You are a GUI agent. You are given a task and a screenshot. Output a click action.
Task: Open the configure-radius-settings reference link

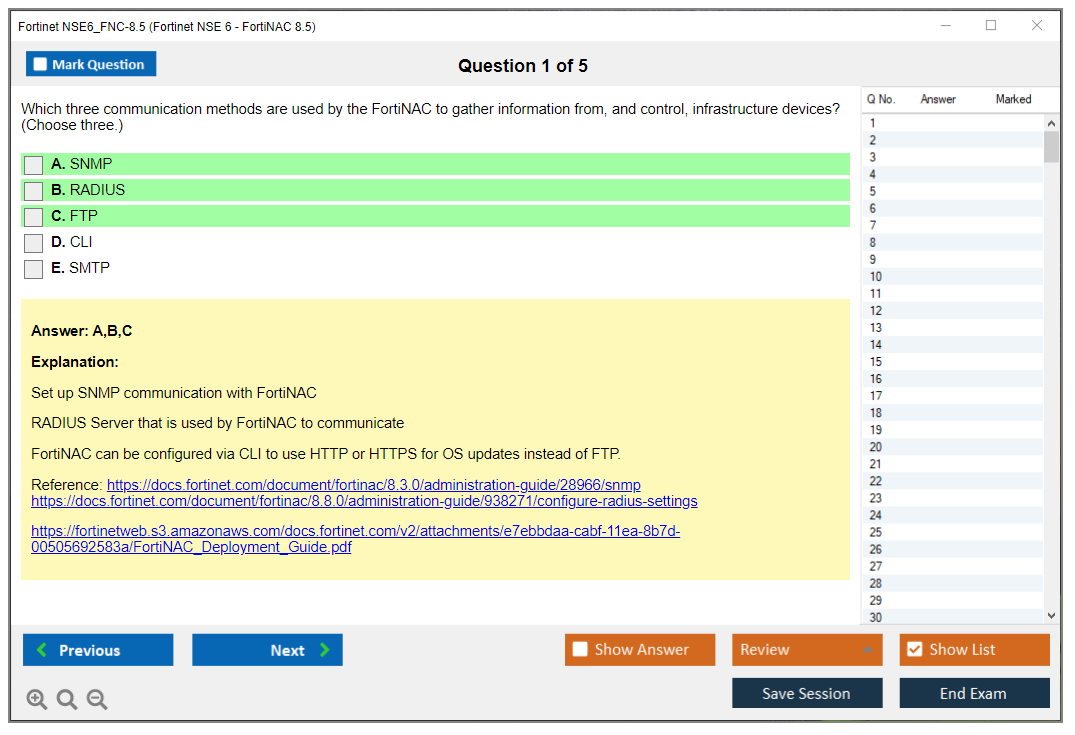point(364,501)
